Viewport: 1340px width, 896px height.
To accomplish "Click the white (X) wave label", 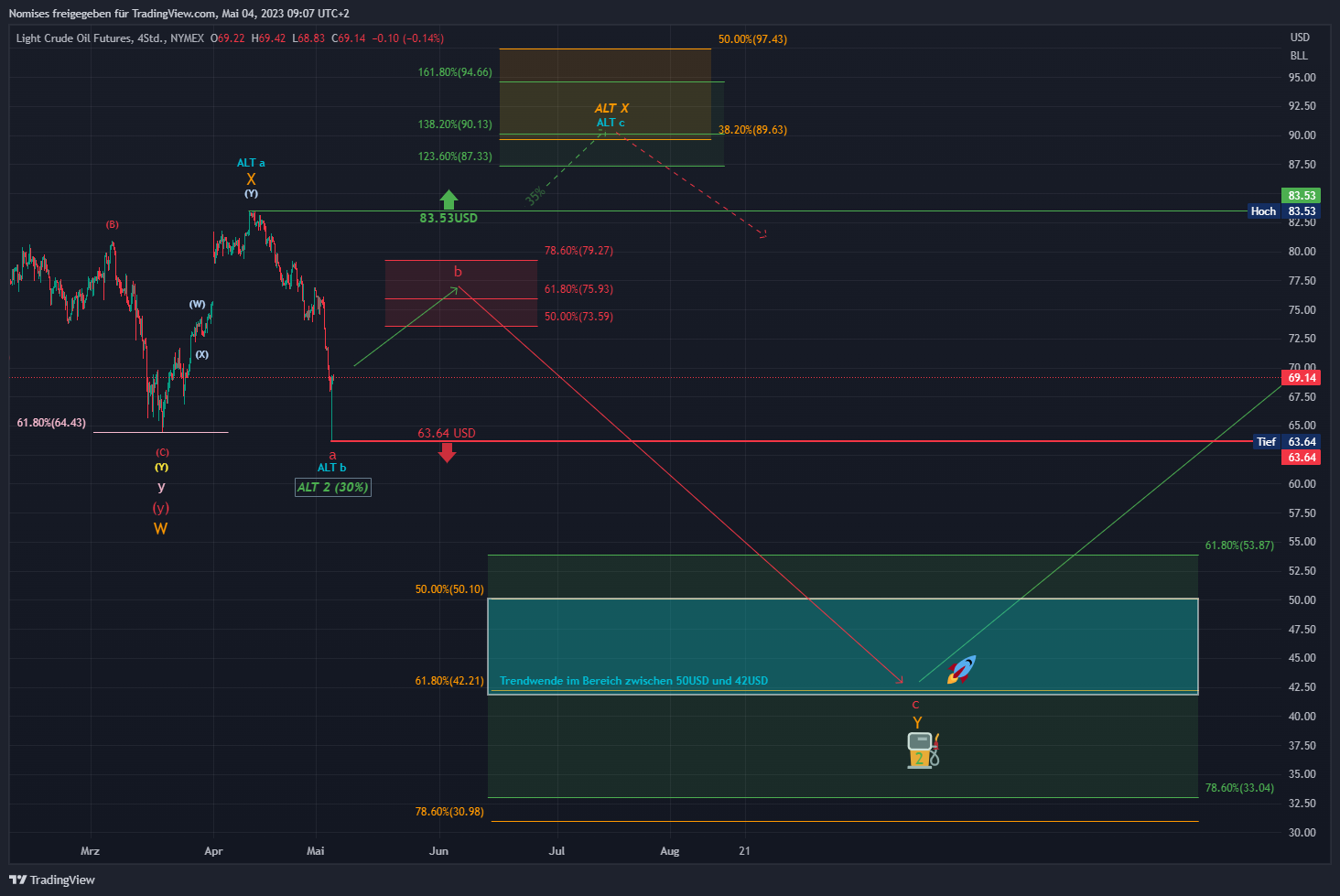I will click(201, 354).
